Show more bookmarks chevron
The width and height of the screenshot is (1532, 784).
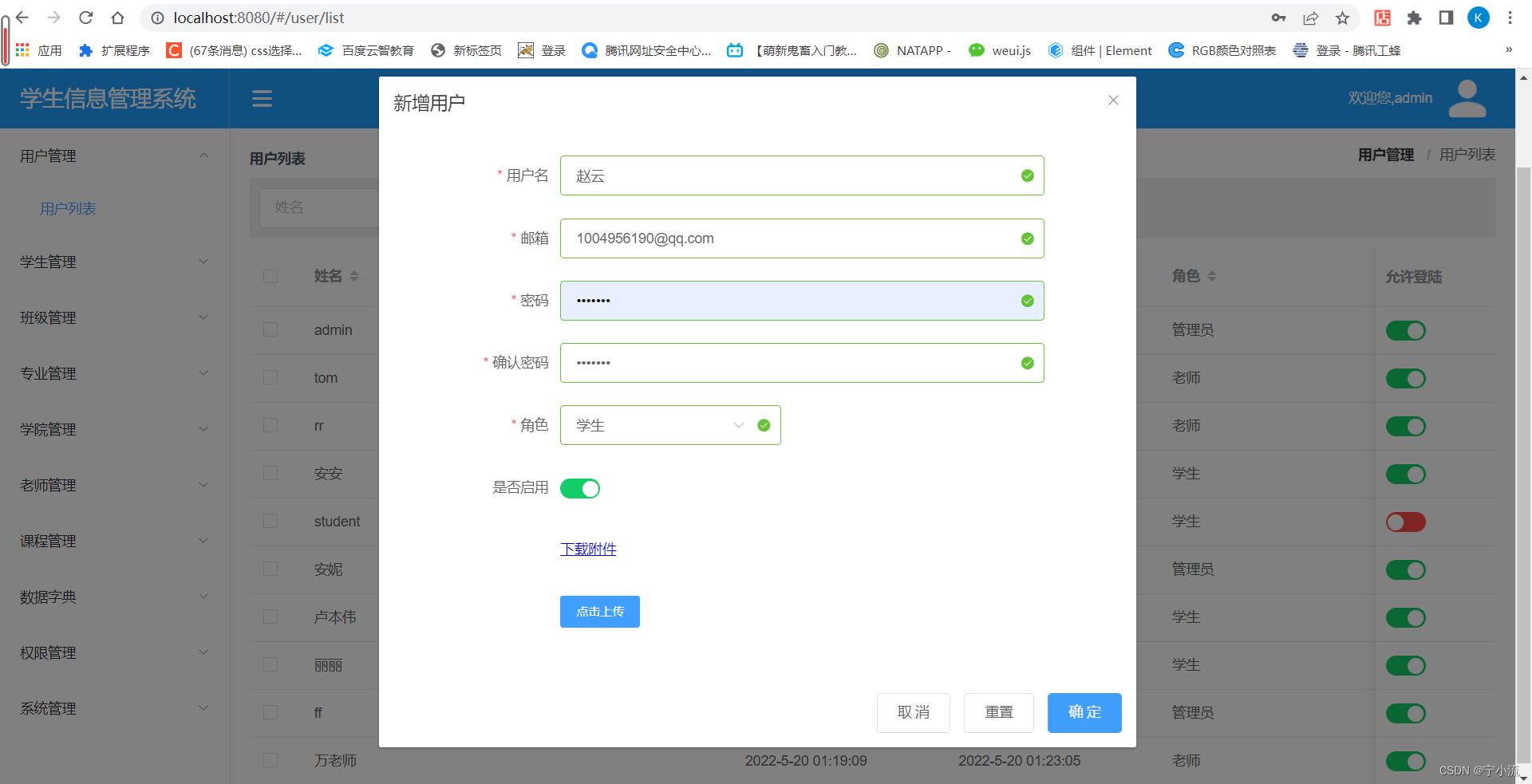pyautogui.click(x=1509, y=49)
